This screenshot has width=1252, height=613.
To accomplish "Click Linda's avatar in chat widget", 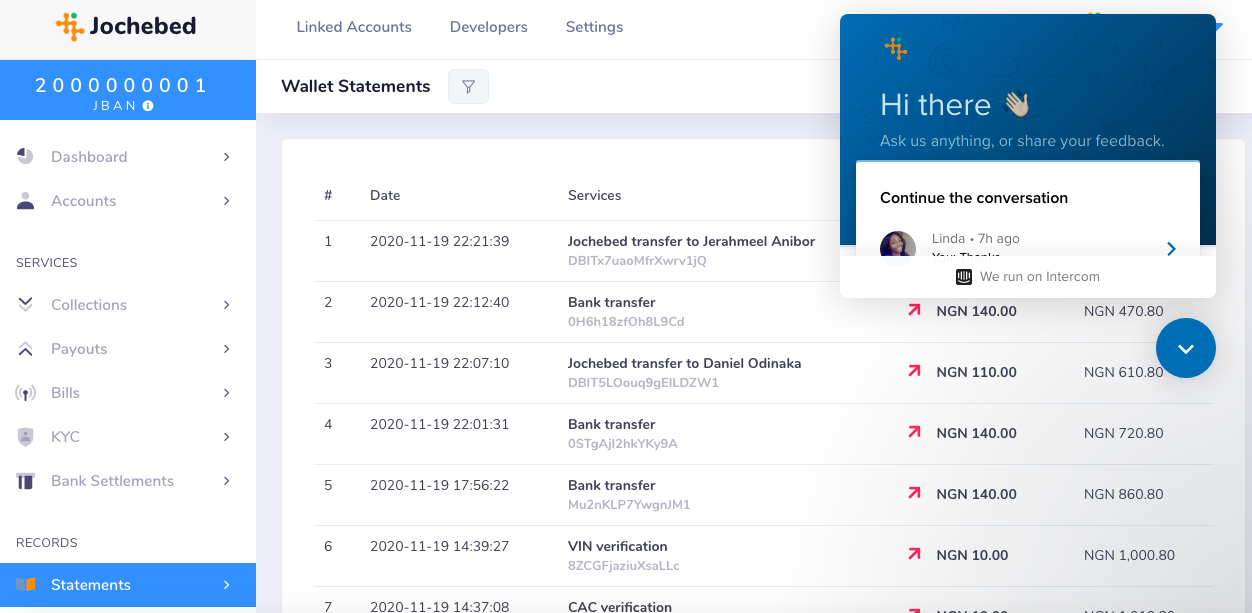I will click(898, 246).
